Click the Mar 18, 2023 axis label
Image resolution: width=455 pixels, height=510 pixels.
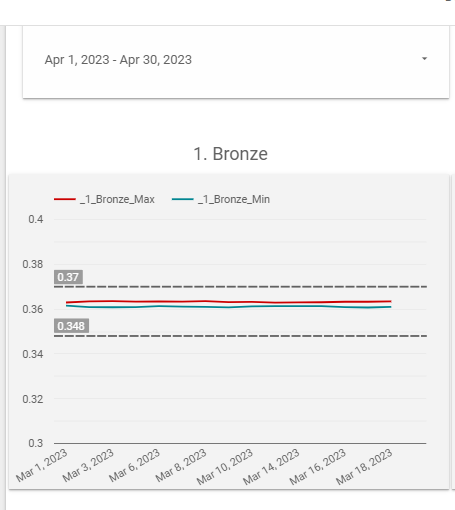click(x=364, y=467)
